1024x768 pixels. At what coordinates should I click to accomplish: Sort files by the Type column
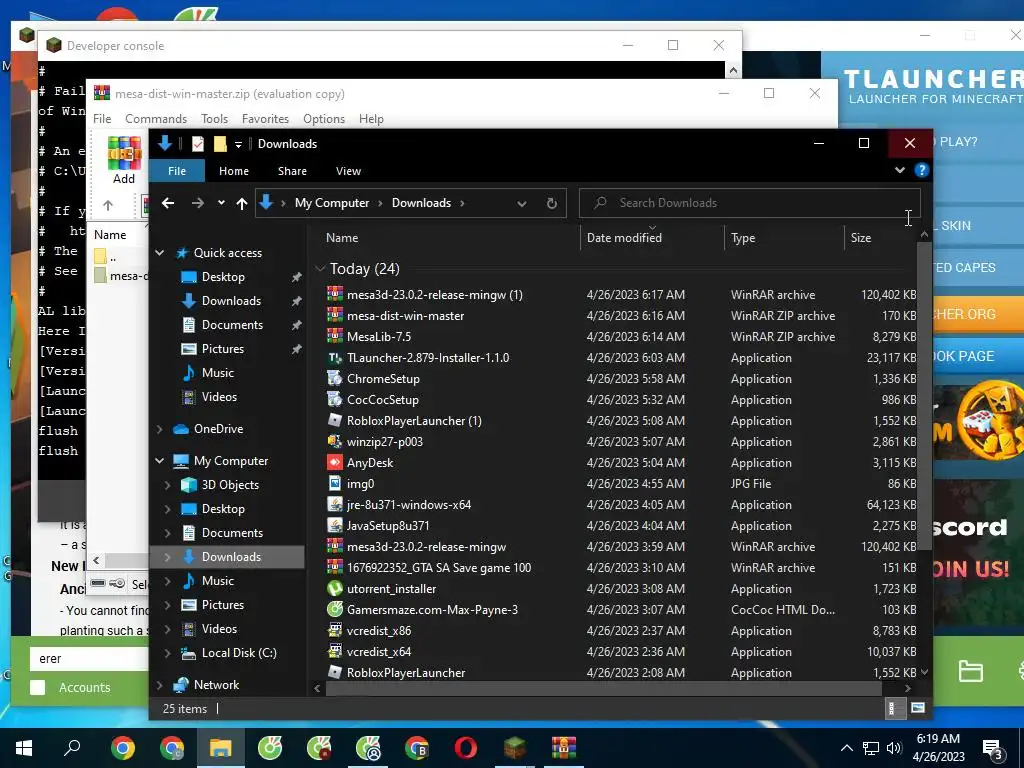point(784,238)
